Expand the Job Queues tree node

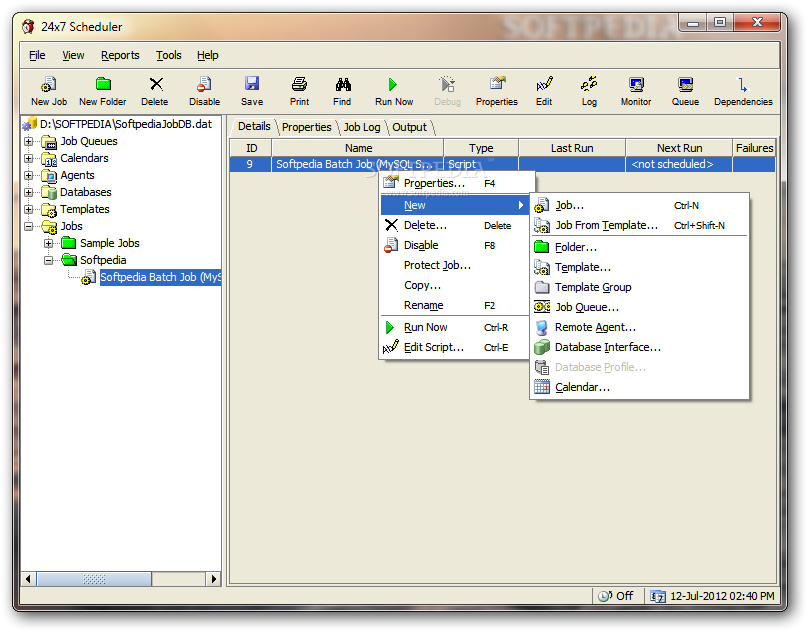pos(29,141)
